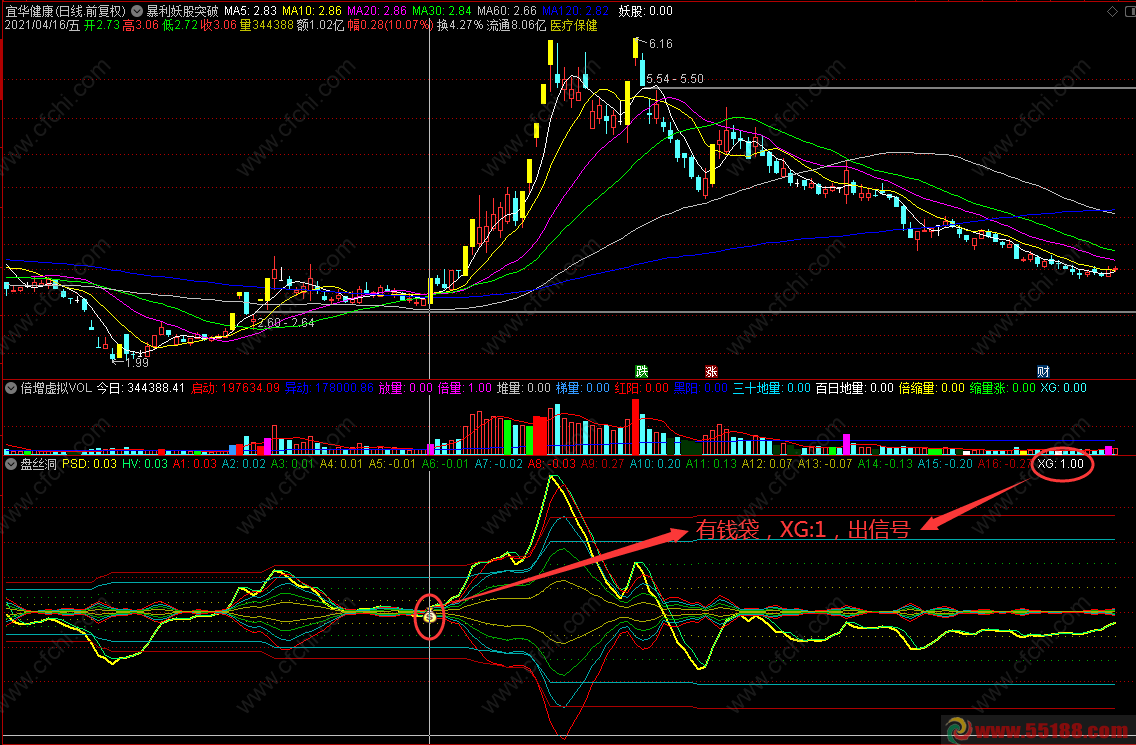This screenshot has height=745, width=1136.
Task: Click the 5.54 - 5.50 price label
Action: (x=674, y=78)
